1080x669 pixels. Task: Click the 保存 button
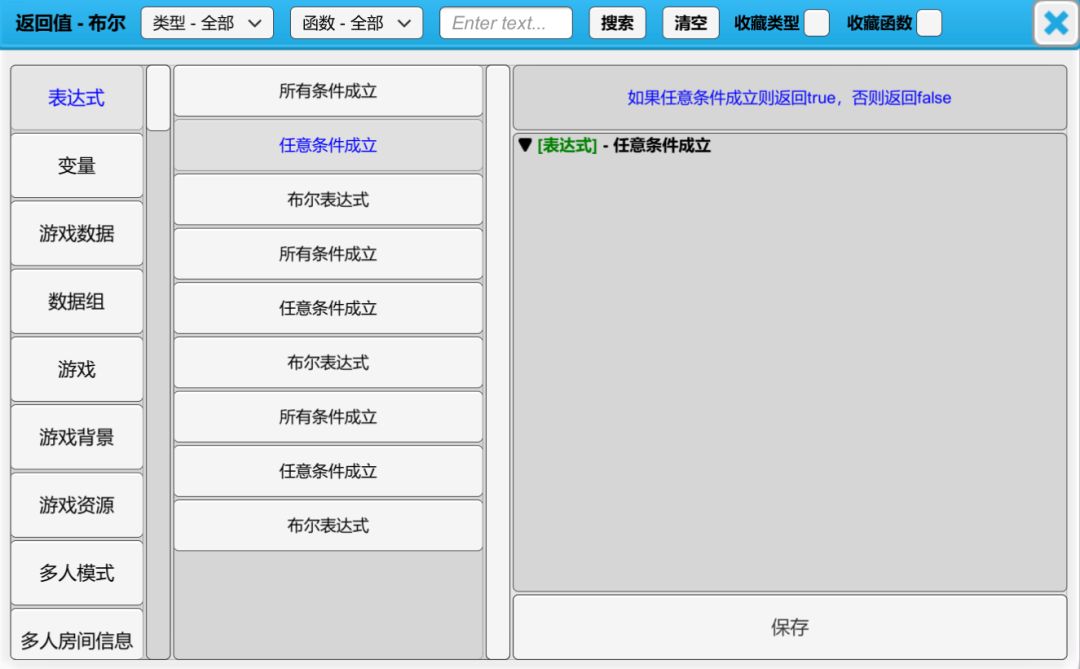tap(789, 627)
